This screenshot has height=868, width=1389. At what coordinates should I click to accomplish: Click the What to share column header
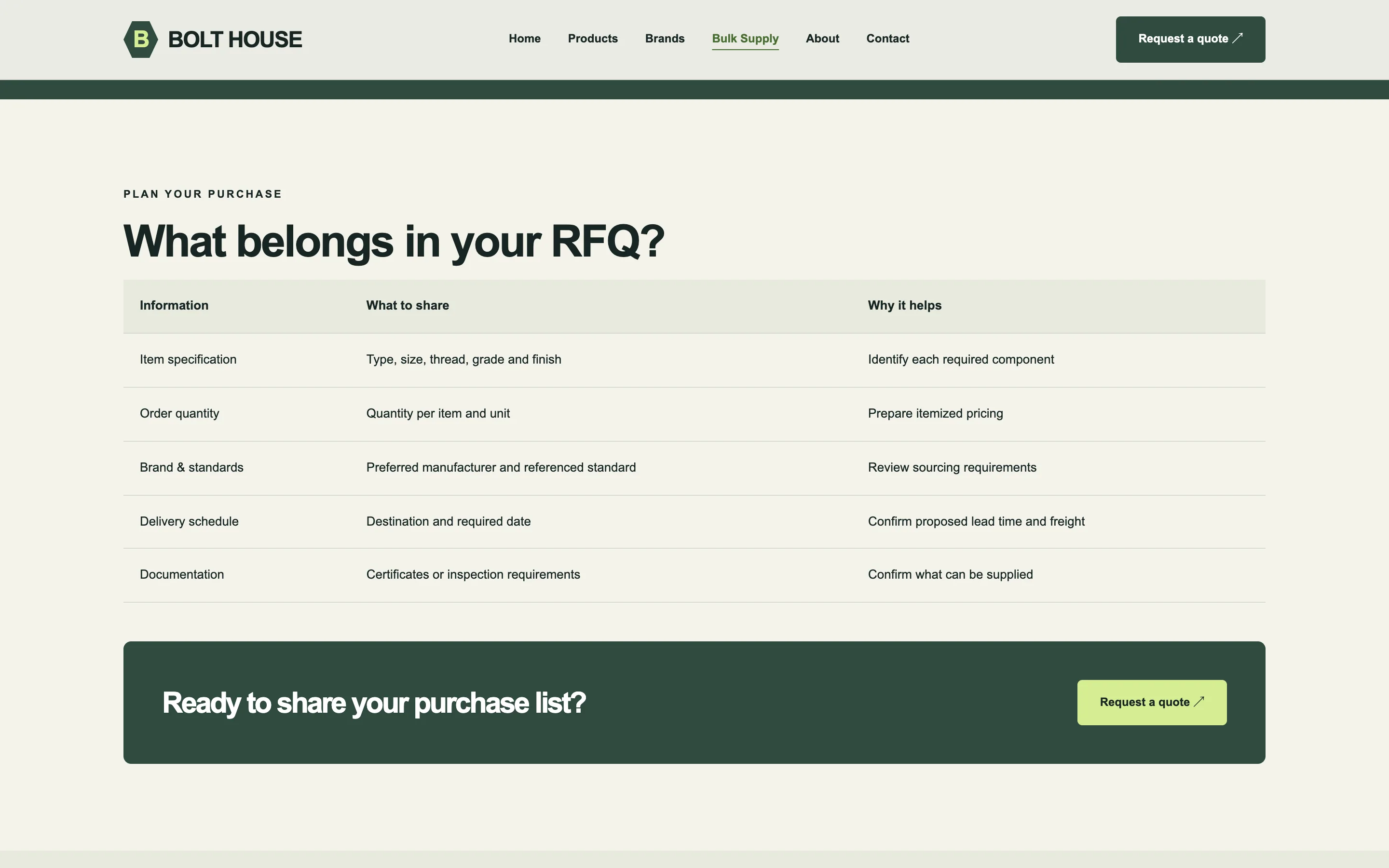[x=408, y=305]
